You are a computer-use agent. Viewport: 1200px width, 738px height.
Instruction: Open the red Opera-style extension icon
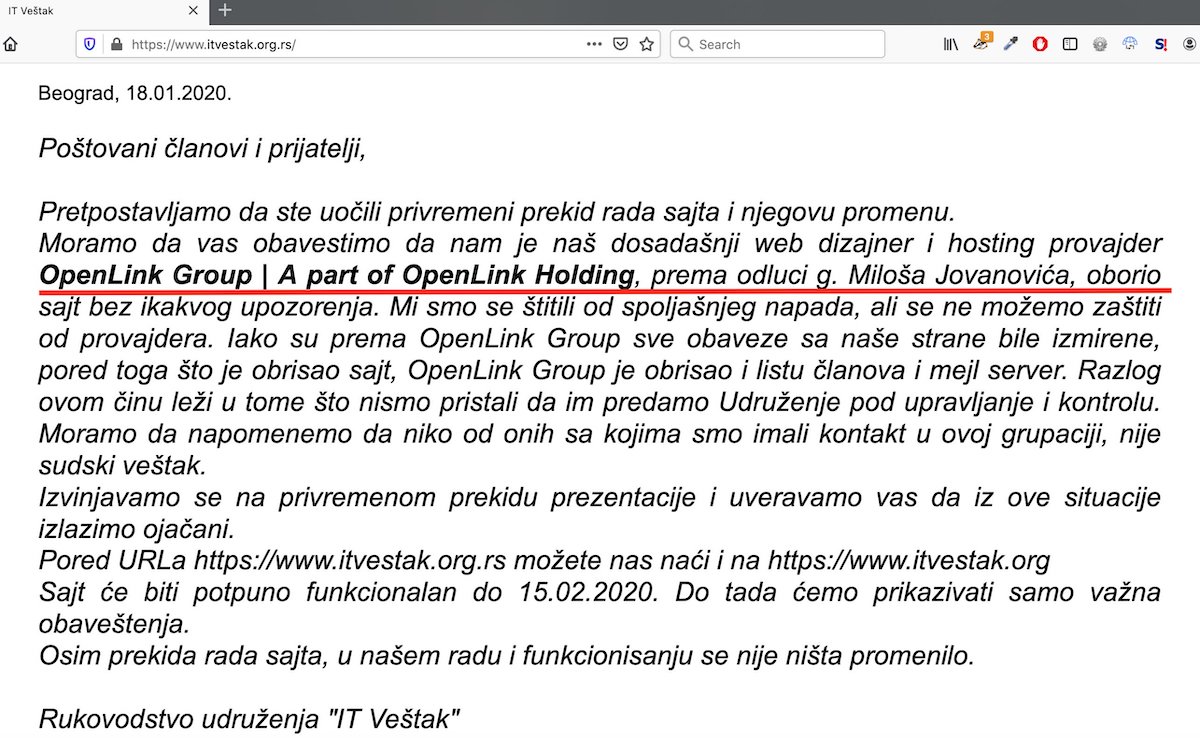click(1040, 44)
